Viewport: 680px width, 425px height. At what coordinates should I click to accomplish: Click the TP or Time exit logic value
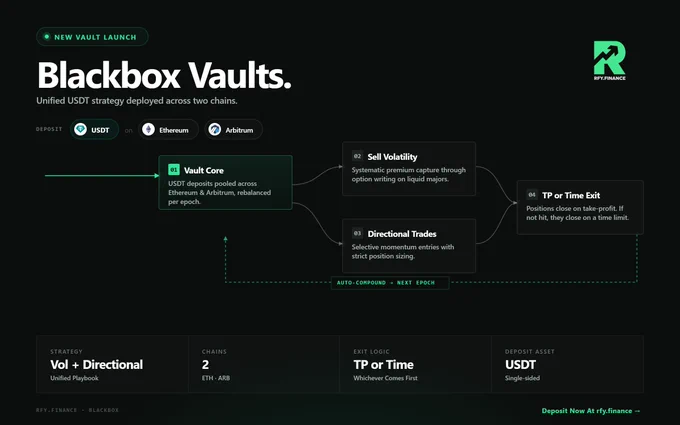[383, 365]
